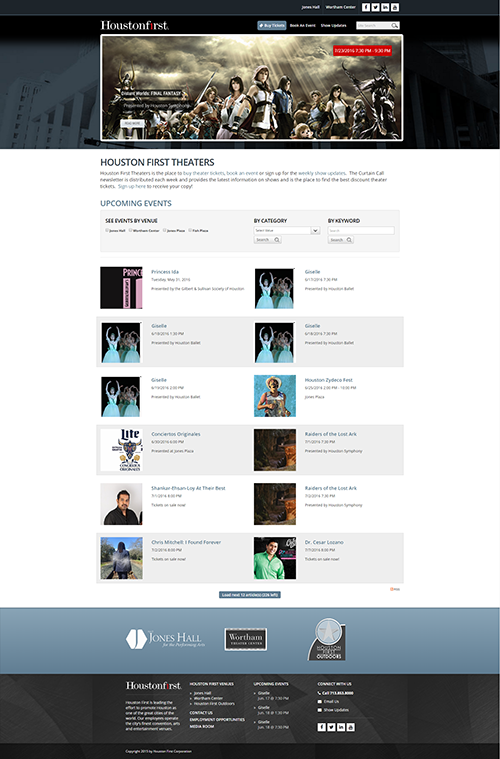The width and height of the screenshot is (500, 759).
Task: Click Search button under By Category
Action: (x=268, y=240)
